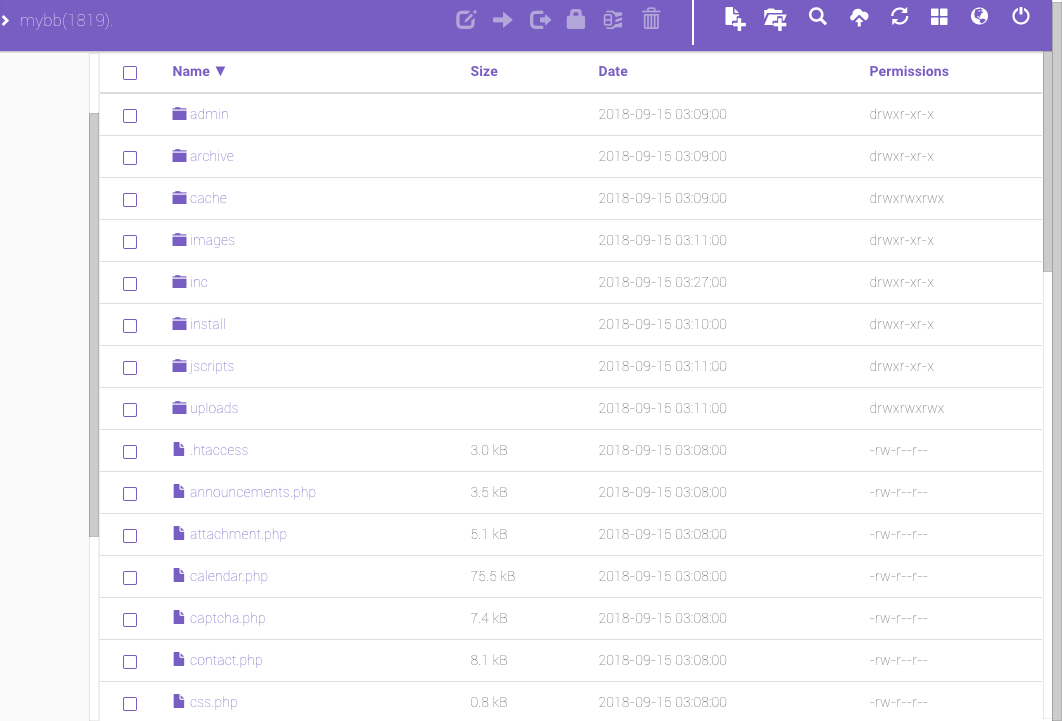The height and width of the screenshot is (721, 1062).
Task: Click the admin folder icon
Action: pos(179,114)
